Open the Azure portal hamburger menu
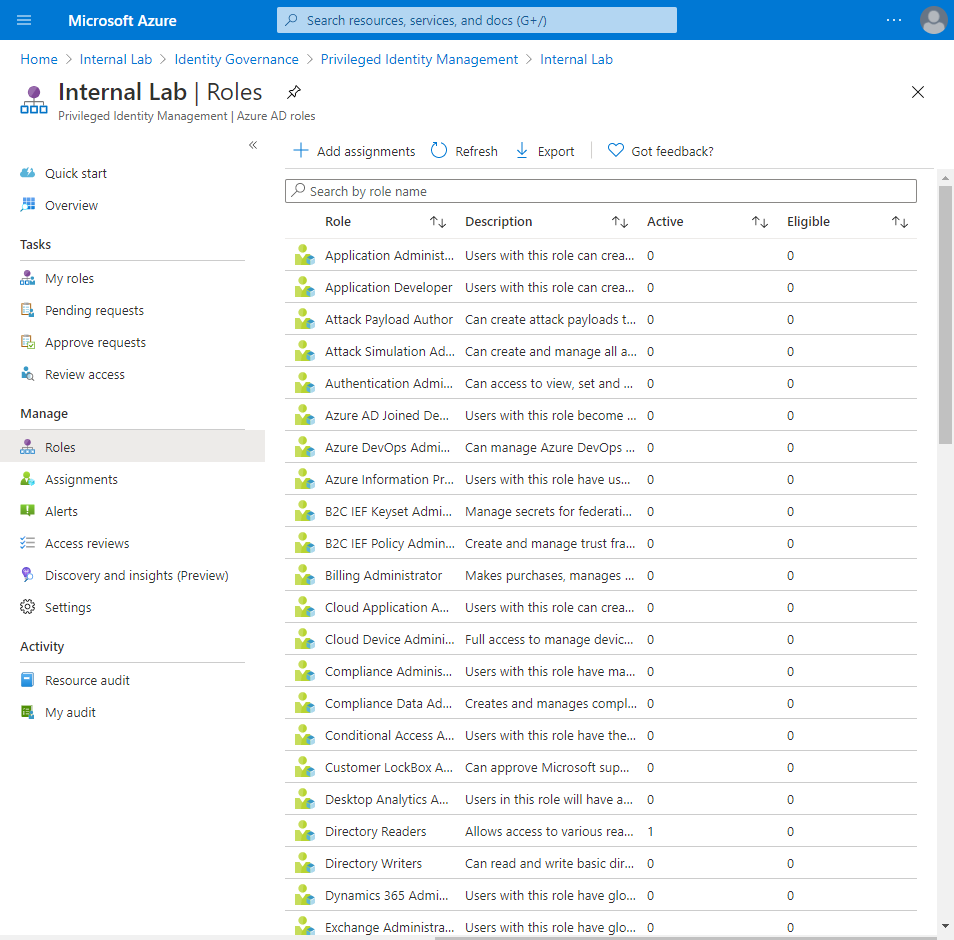The height and width of the screenshot is (940, 954). coord(23,20)
